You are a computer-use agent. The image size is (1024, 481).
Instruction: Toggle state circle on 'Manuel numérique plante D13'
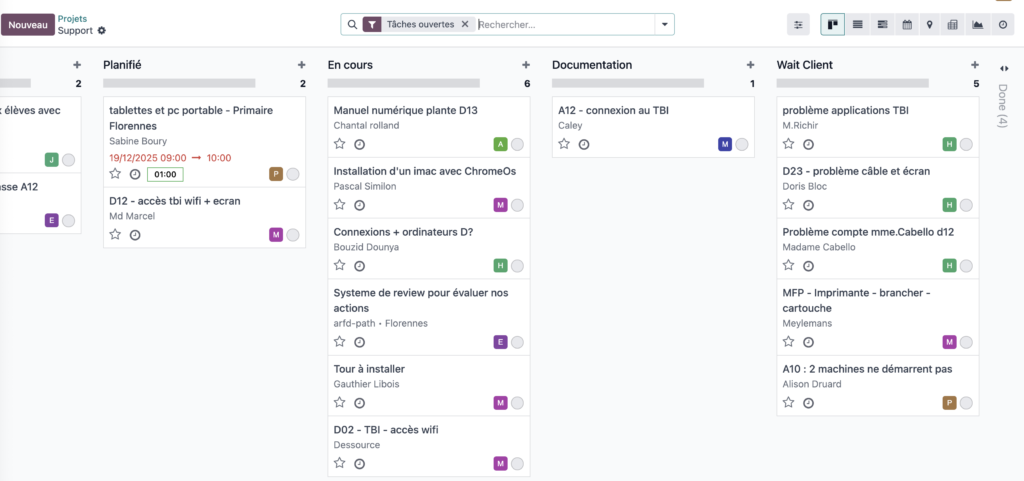click(x=518, y=145)
